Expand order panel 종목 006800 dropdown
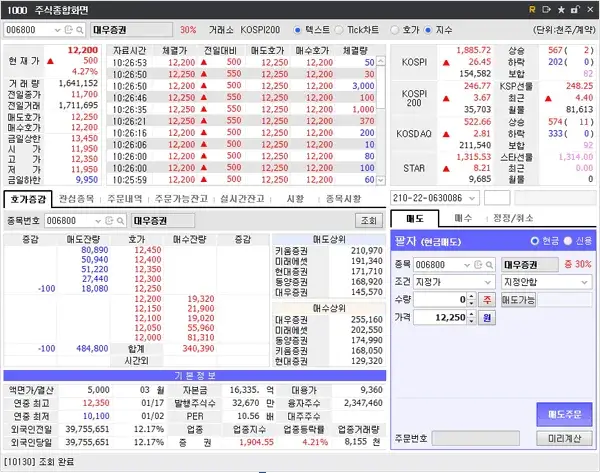 tap(467, 265)
